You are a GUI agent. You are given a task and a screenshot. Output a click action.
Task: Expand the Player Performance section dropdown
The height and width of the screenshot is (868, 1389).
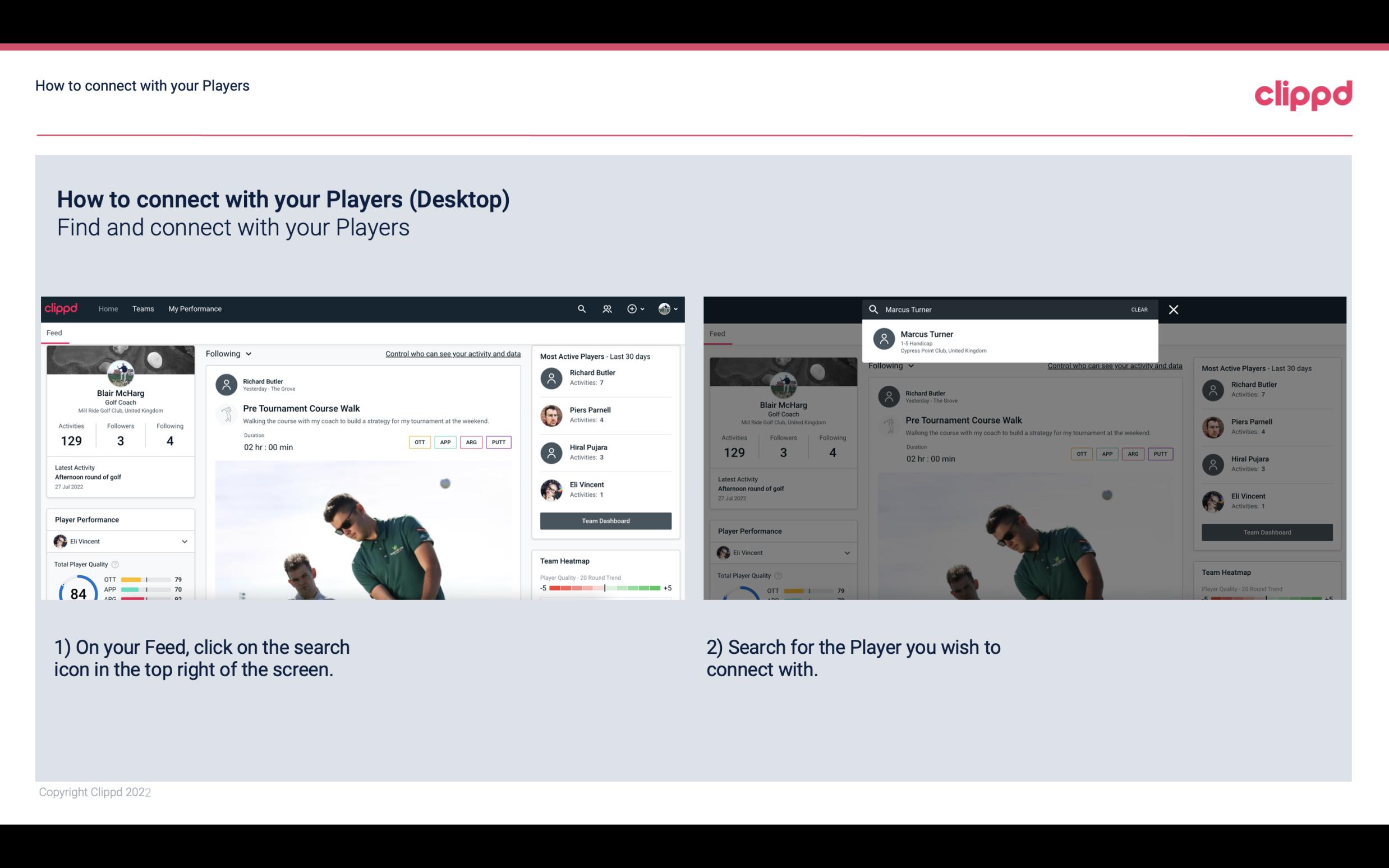click(x=184, y=541)
